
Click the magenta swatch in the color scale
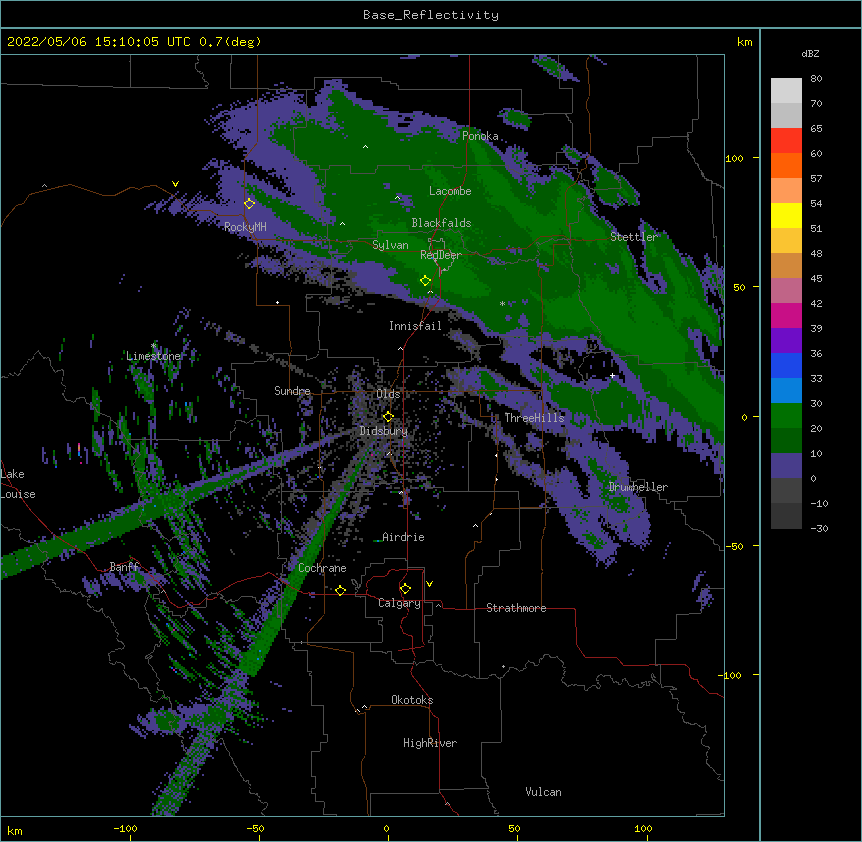(x=786, y=315)
